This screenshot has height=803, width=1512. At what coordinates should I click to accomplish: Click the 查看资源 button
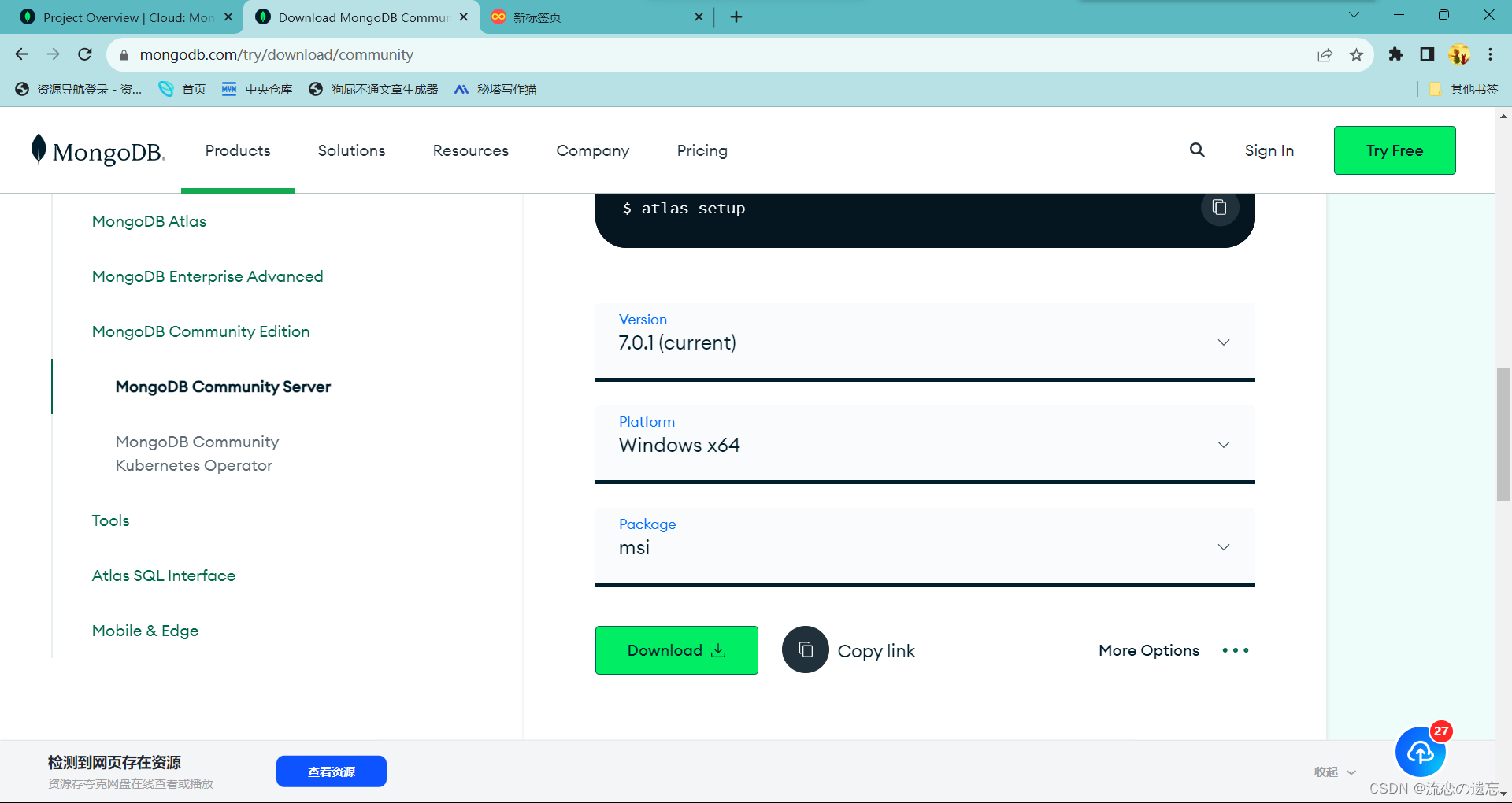click(332, 772)
